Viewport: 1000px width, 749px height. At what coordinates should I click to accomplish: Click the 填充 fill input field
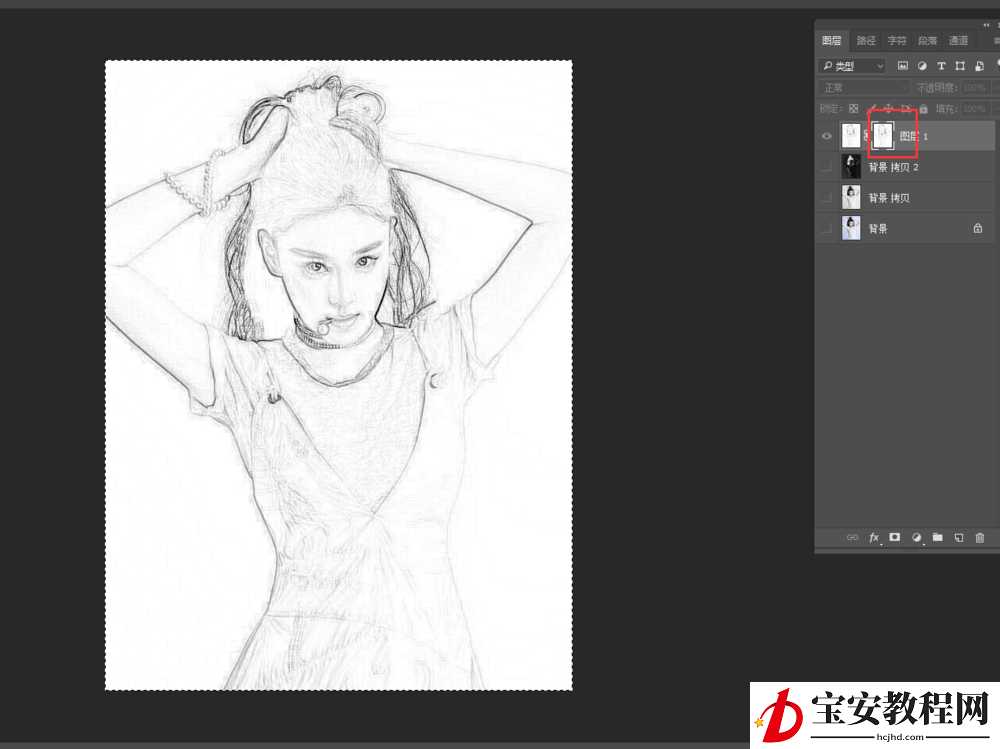pos(975,108)
